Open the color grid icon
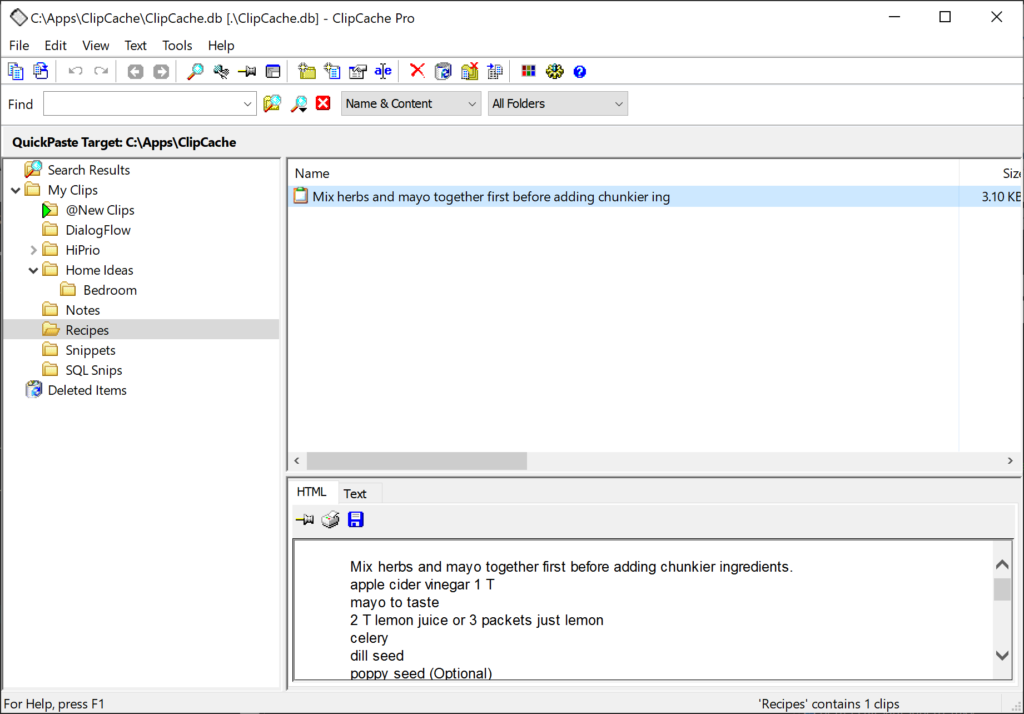Image resolution: width=1024 pixels, height=714 pixels. coord(528,71)
